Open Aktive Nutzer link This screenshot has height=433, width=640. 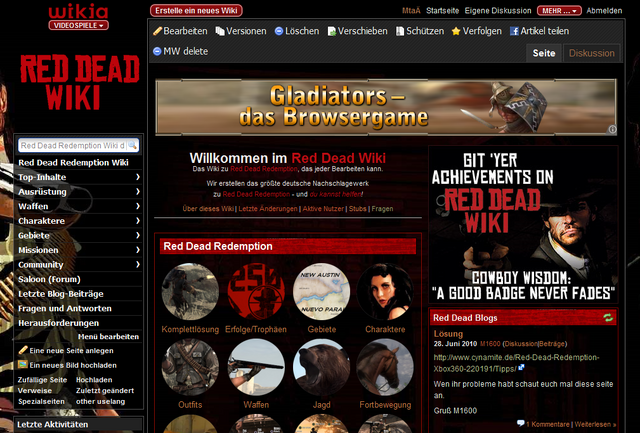pos(323,209)
